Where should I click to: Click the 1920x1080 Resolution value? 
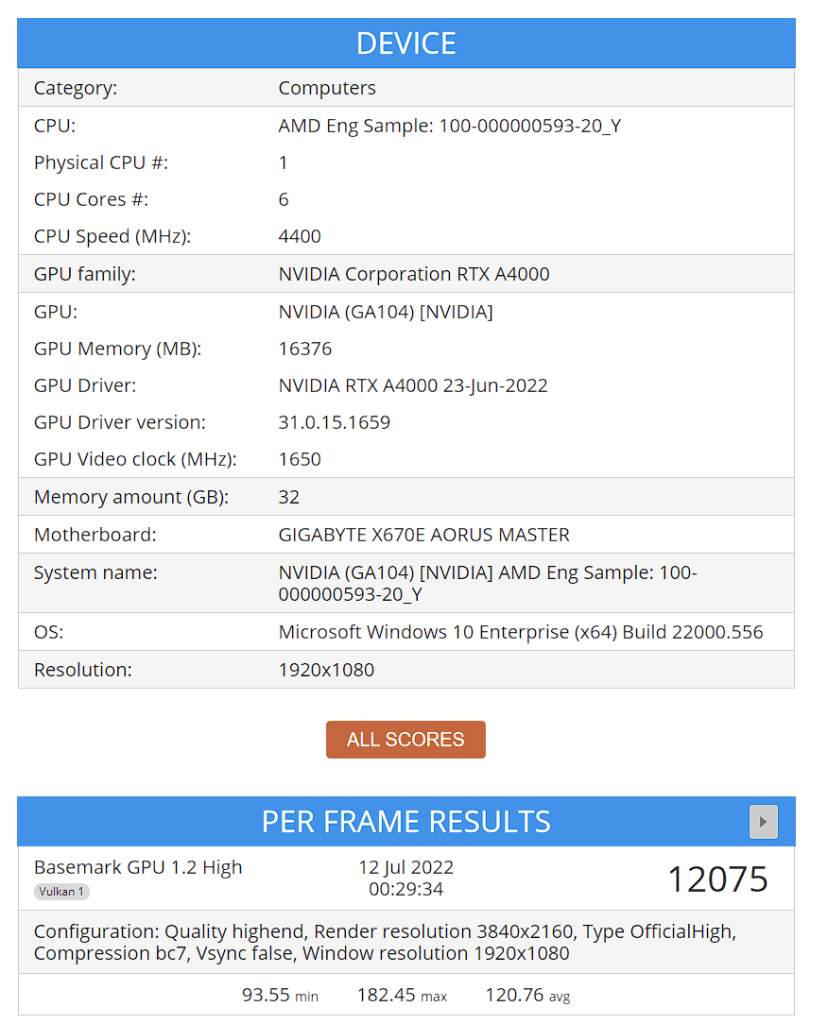tap(326, 670)
